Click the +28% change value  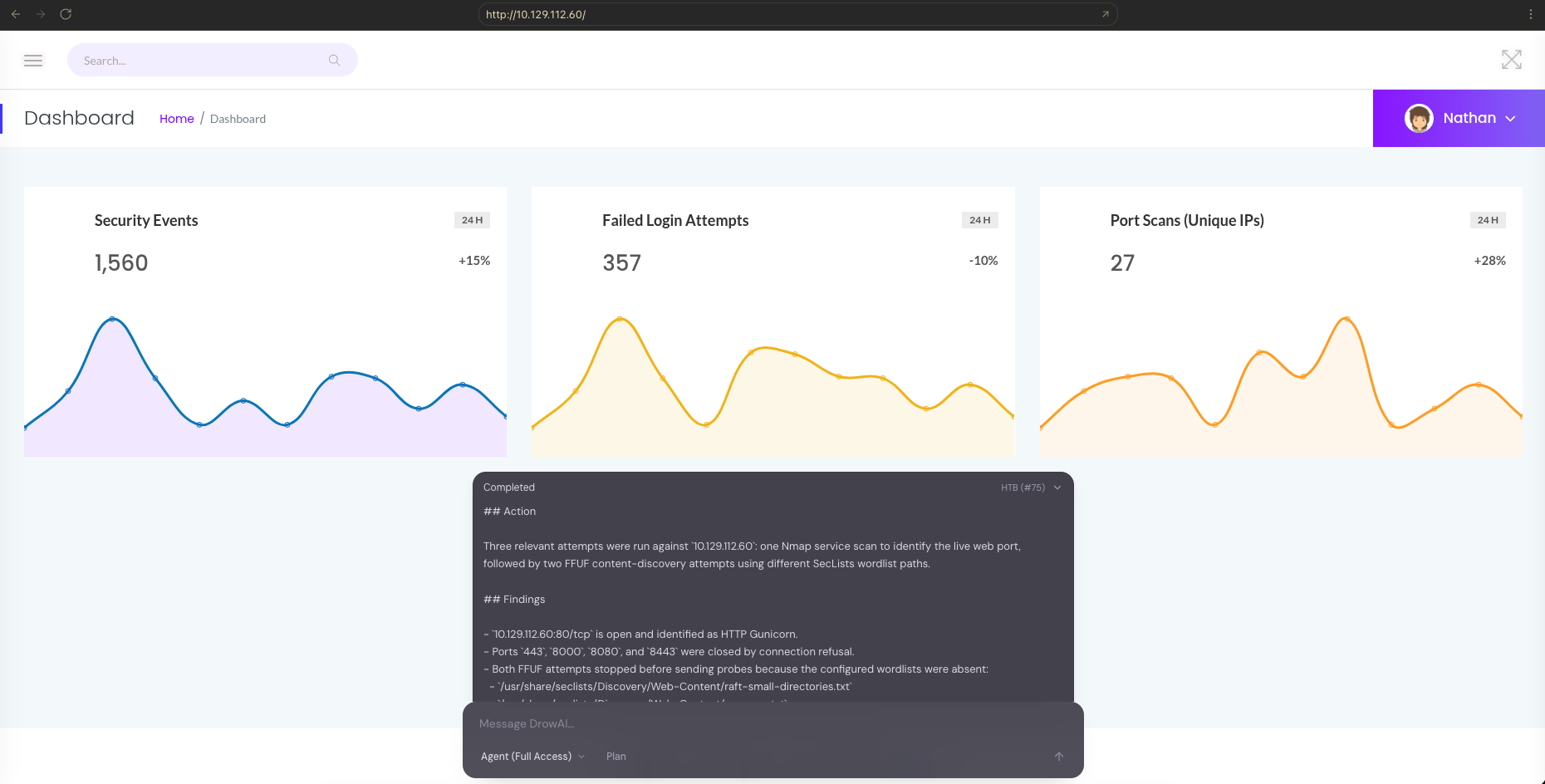coord(1490,261)
